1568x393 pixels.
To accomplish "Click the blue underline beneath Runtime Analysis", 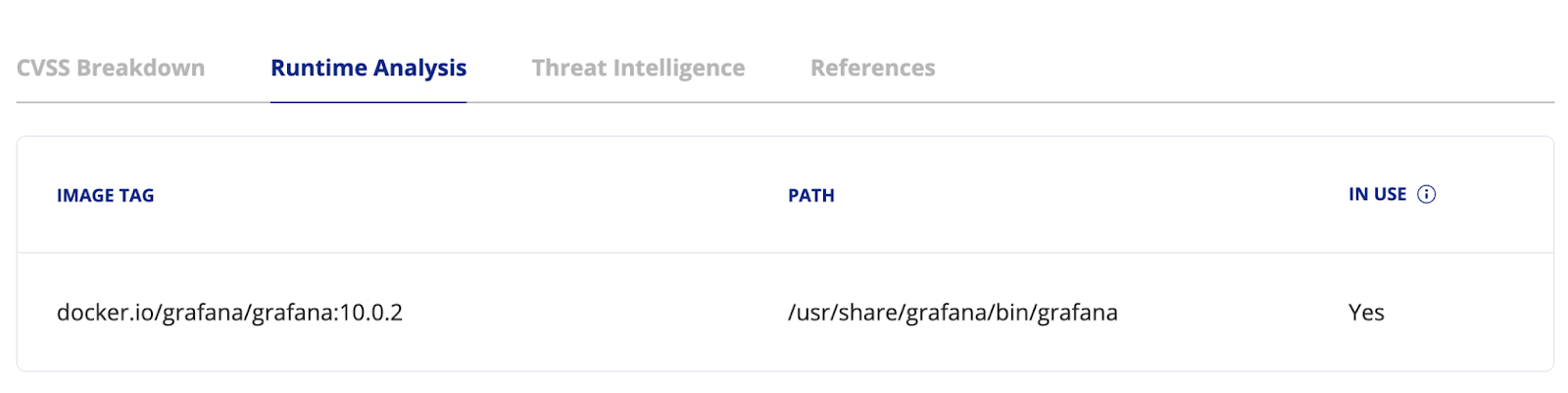I will (368, 101).
